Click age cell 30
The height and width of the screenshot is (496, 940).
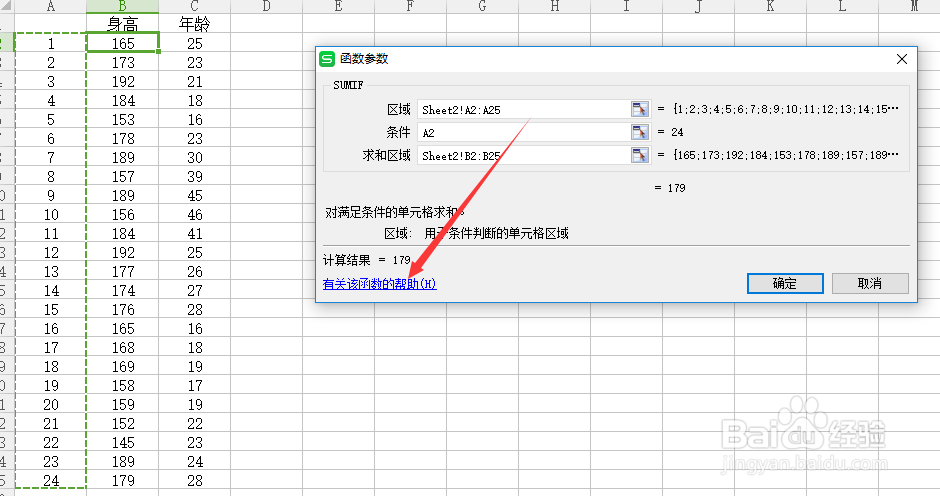(194, 158)
